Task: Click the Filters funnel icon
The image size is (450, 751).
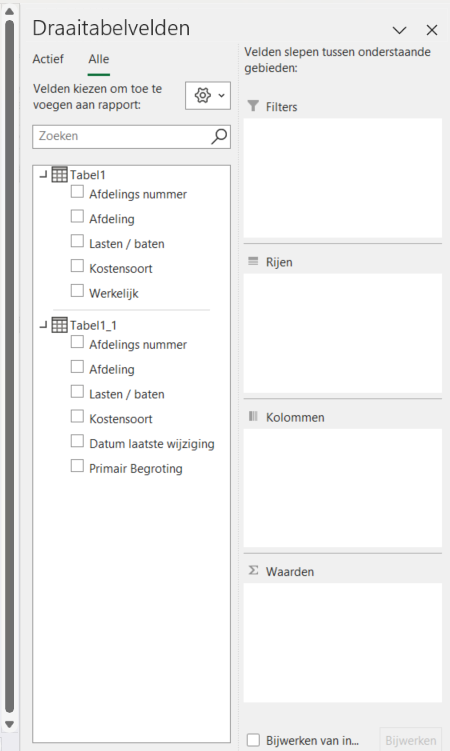Action: 253,106
